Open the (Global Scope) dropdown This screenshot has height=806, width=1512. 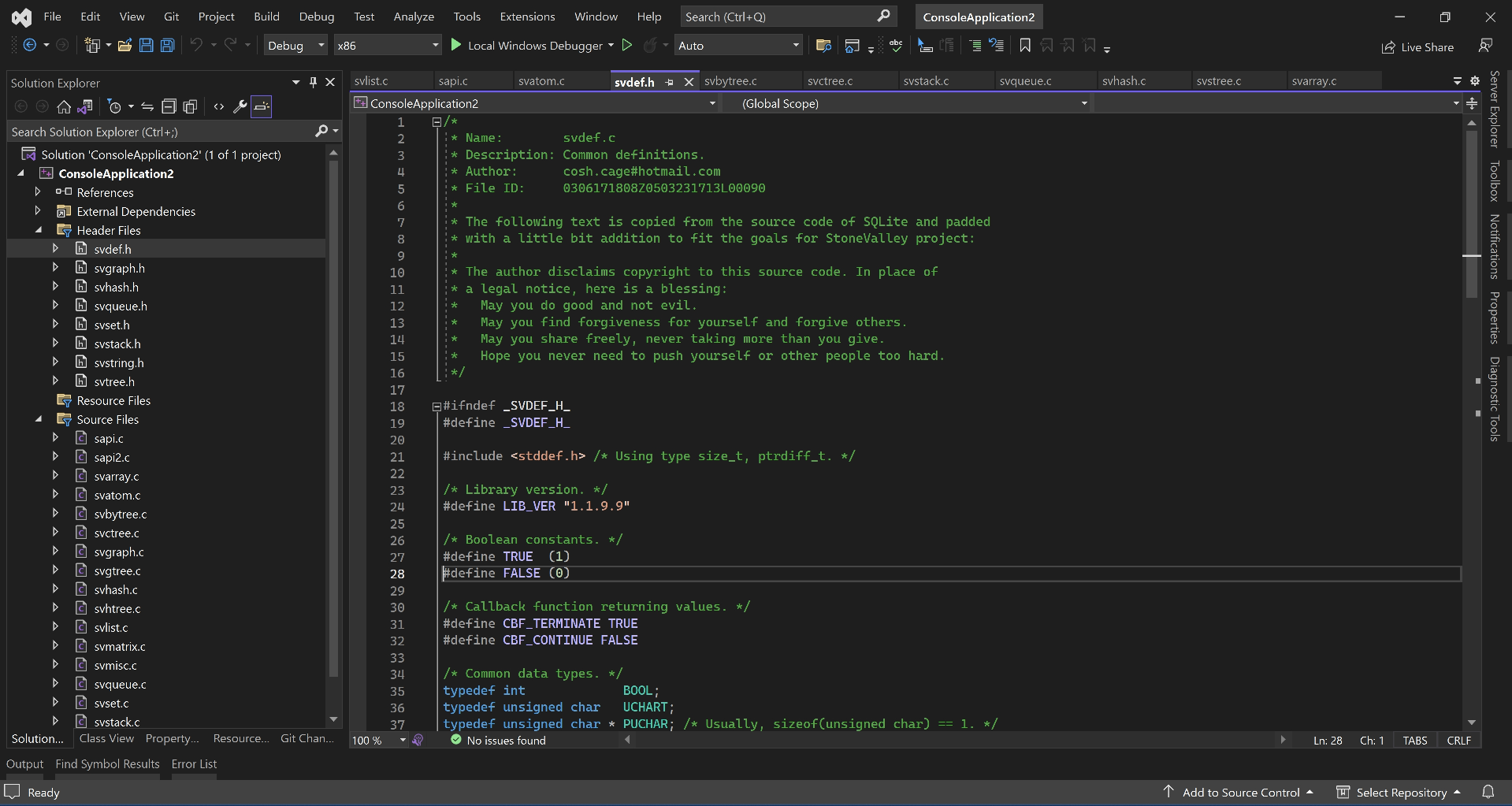(906, 103)
